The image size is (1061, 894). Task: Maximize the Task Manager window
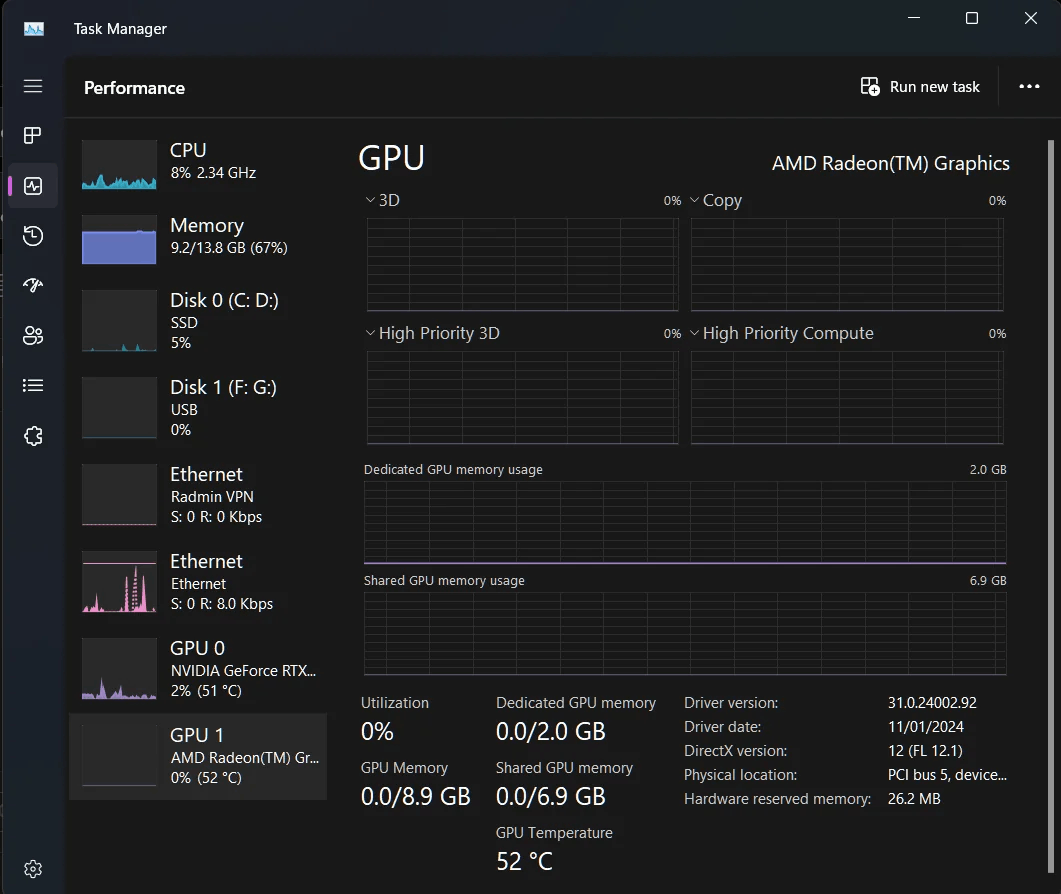[x=972, y=18]
